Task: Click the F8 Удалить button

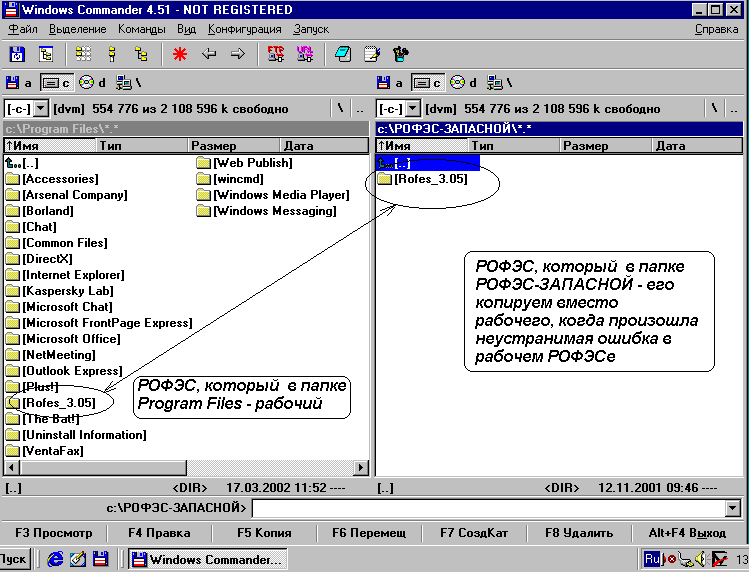Action: click(579, 533)
